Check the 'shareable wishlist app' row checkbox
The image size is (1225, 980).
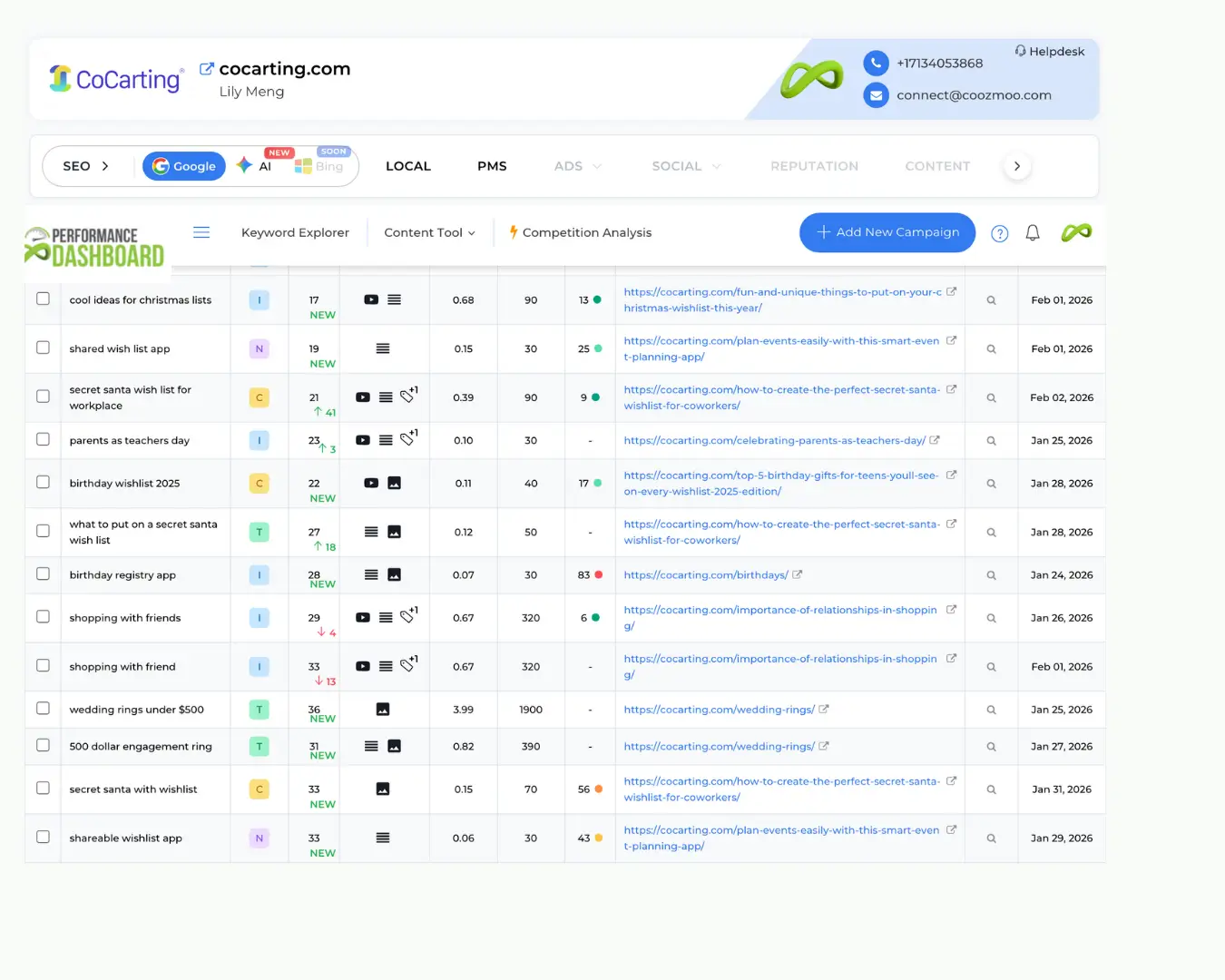[43, 838]
